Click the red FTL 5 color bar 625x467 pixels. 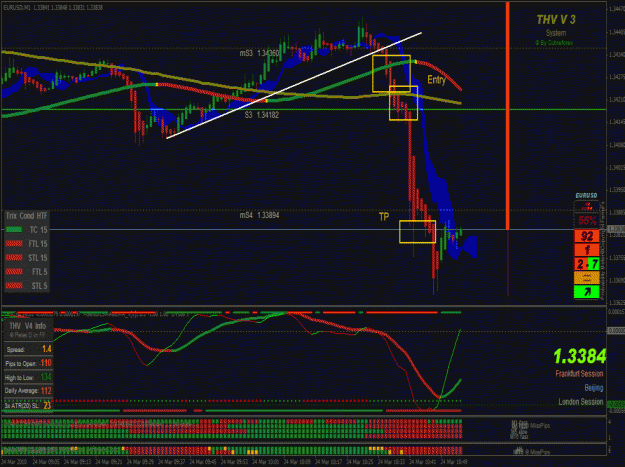point(14,271)
